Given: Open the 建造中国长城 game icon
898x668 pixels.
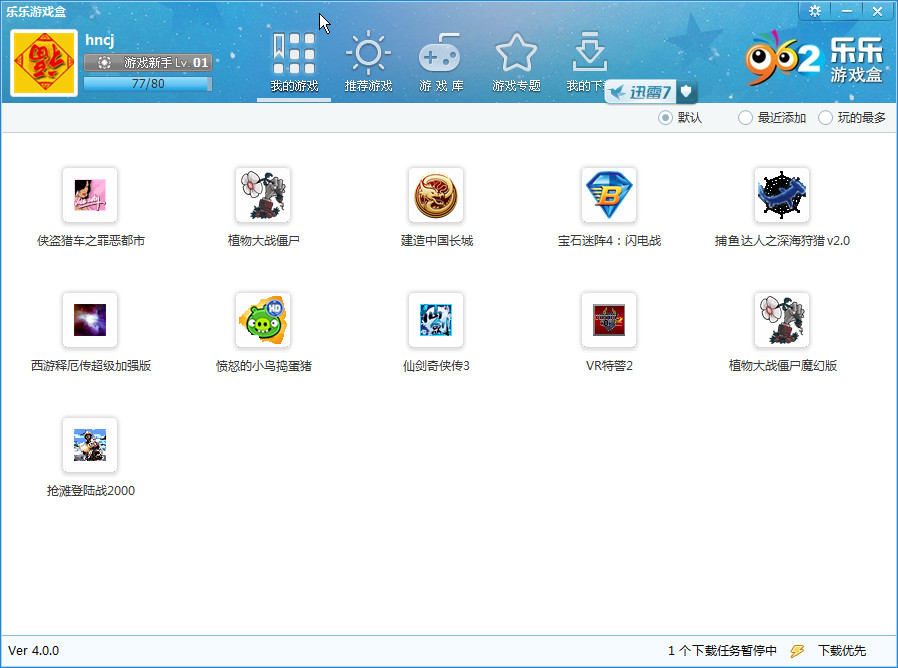Looking at the screenshot, I should (436, 195).
